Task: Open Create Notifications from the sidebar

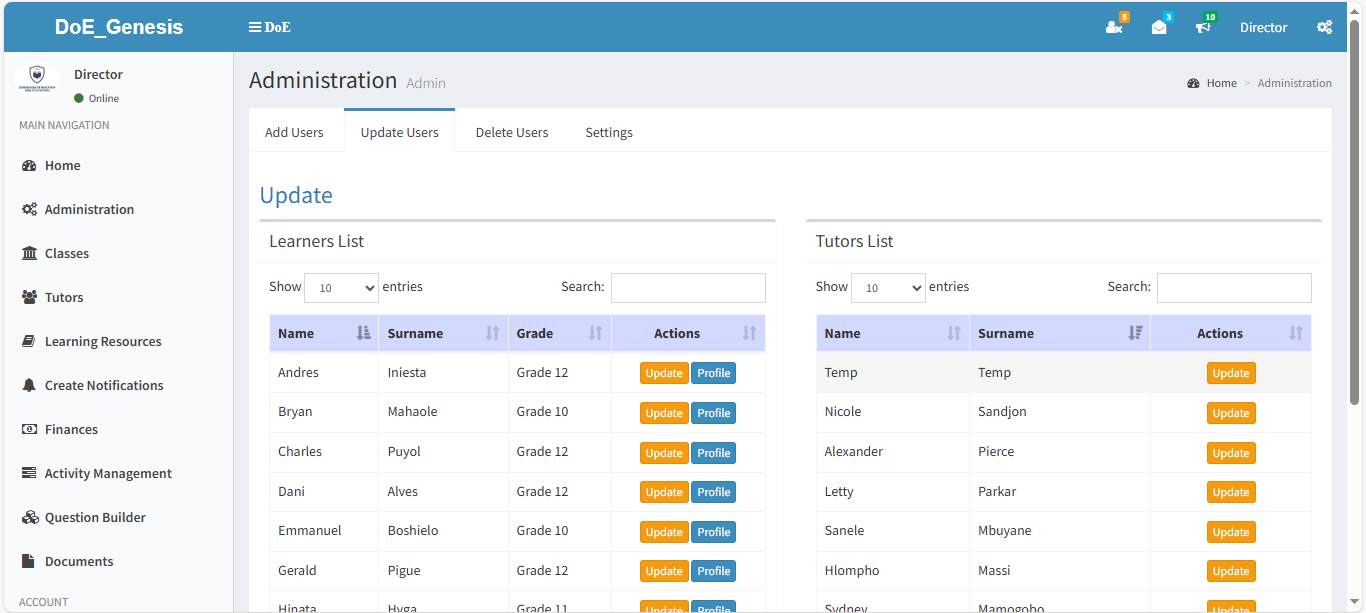Action: pyautogui.click(x=104, y=385)
